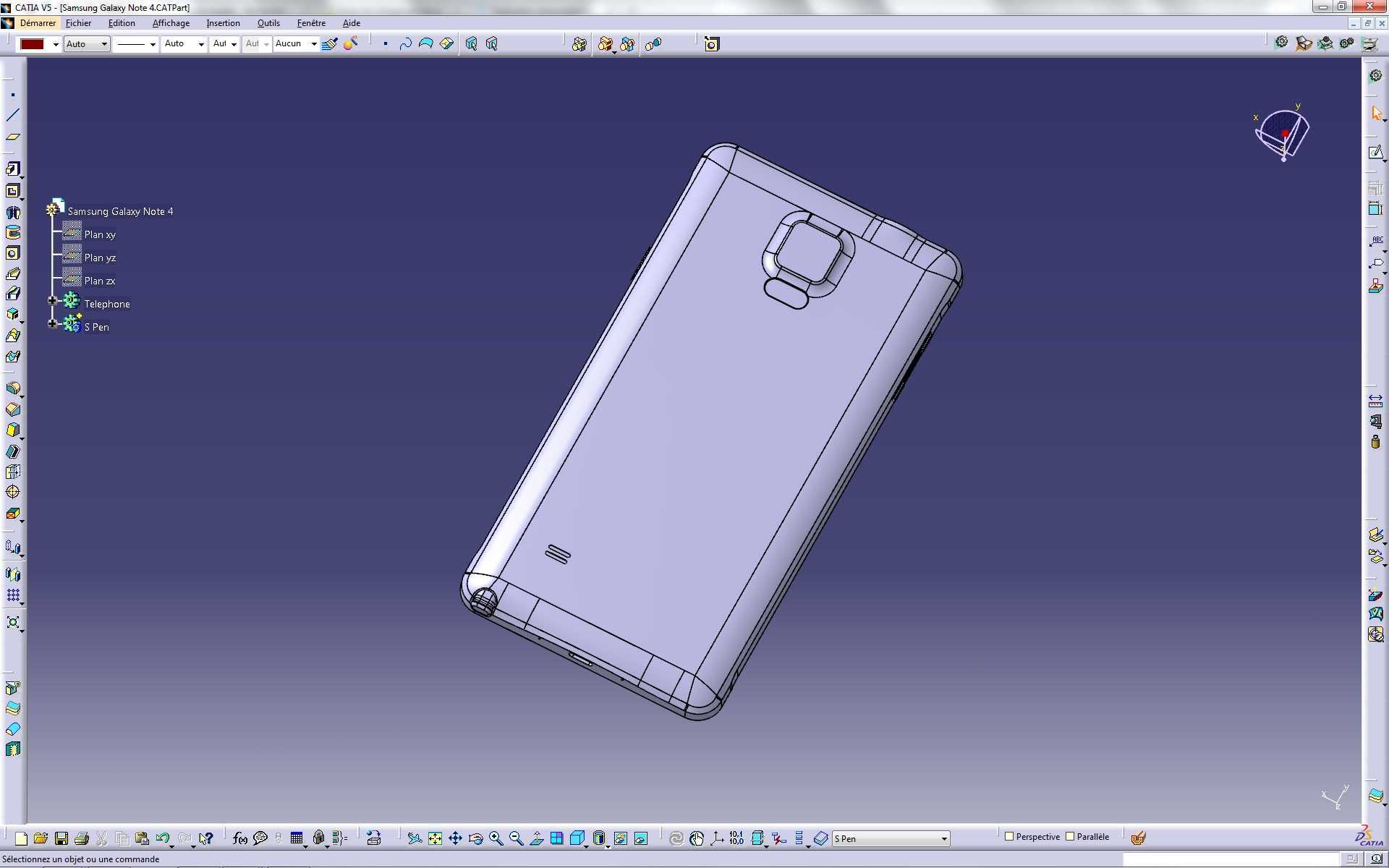This screenshot has height=868, width=1389.
Task: Print with the printer icon
Action: pyautogui.click(x=82, y=838)
